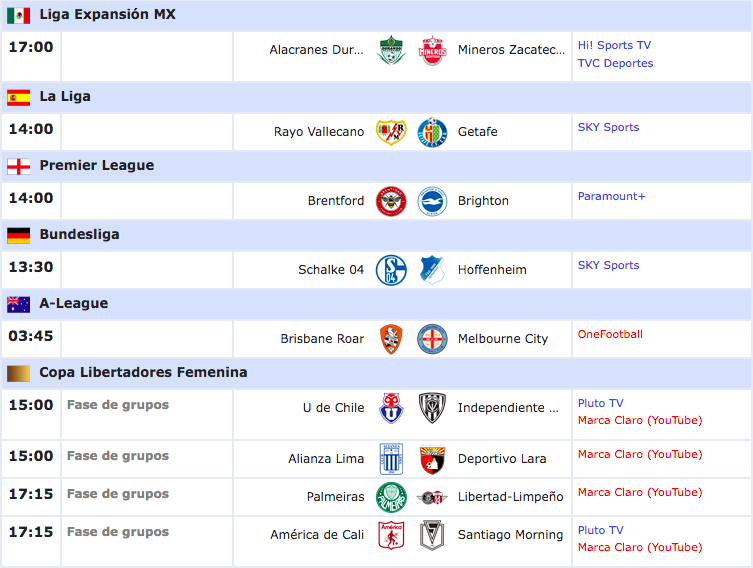This screenshot has height=568, width=753.
Task: Click the OneFootball broadcaster link
Action: tap(610, 334)
